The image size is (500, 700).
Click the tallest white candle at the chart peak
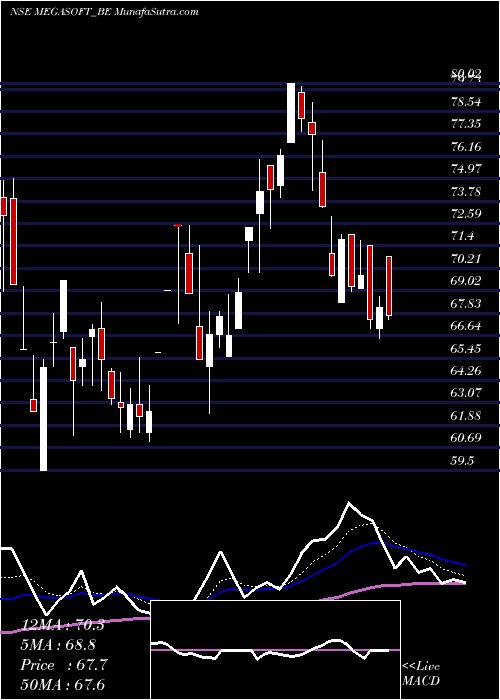pyautogui.click(x=291, y=113)
